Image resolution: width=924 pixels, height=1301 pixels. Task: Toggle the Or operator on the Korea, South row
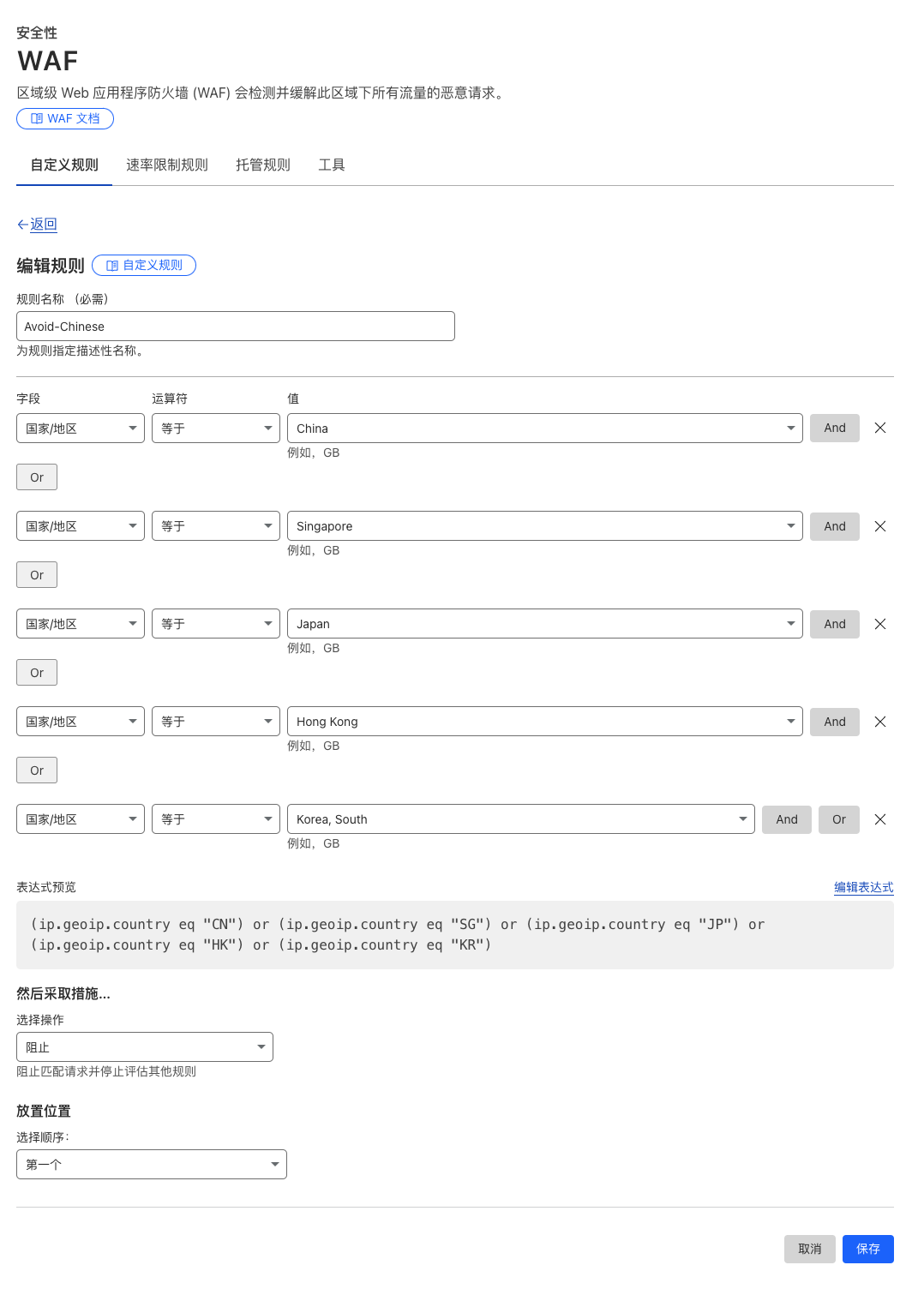coord(838,819)
